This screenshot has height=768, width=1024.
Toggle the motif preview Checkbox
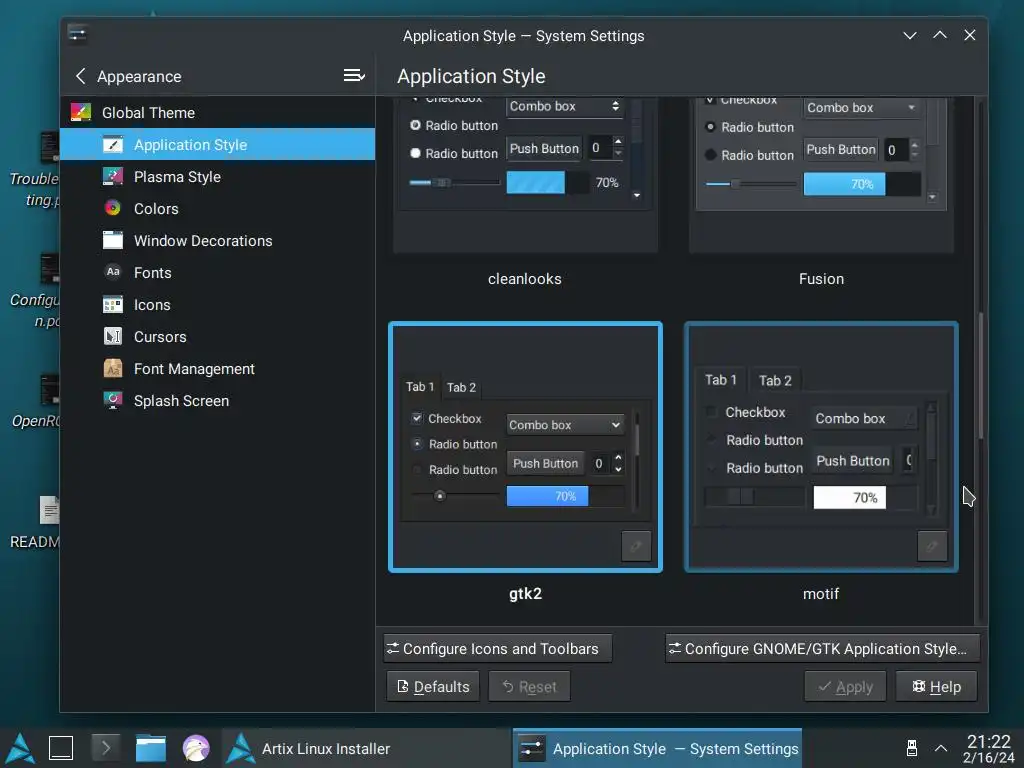711,411
